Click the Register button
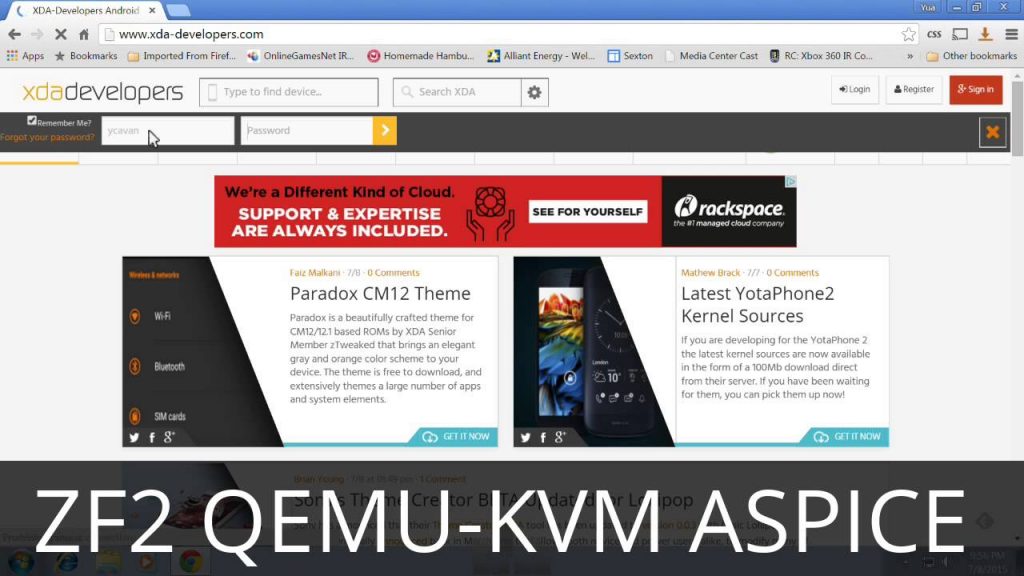The width and height of the screenshot is (1024, 576). tap(914, 89)
